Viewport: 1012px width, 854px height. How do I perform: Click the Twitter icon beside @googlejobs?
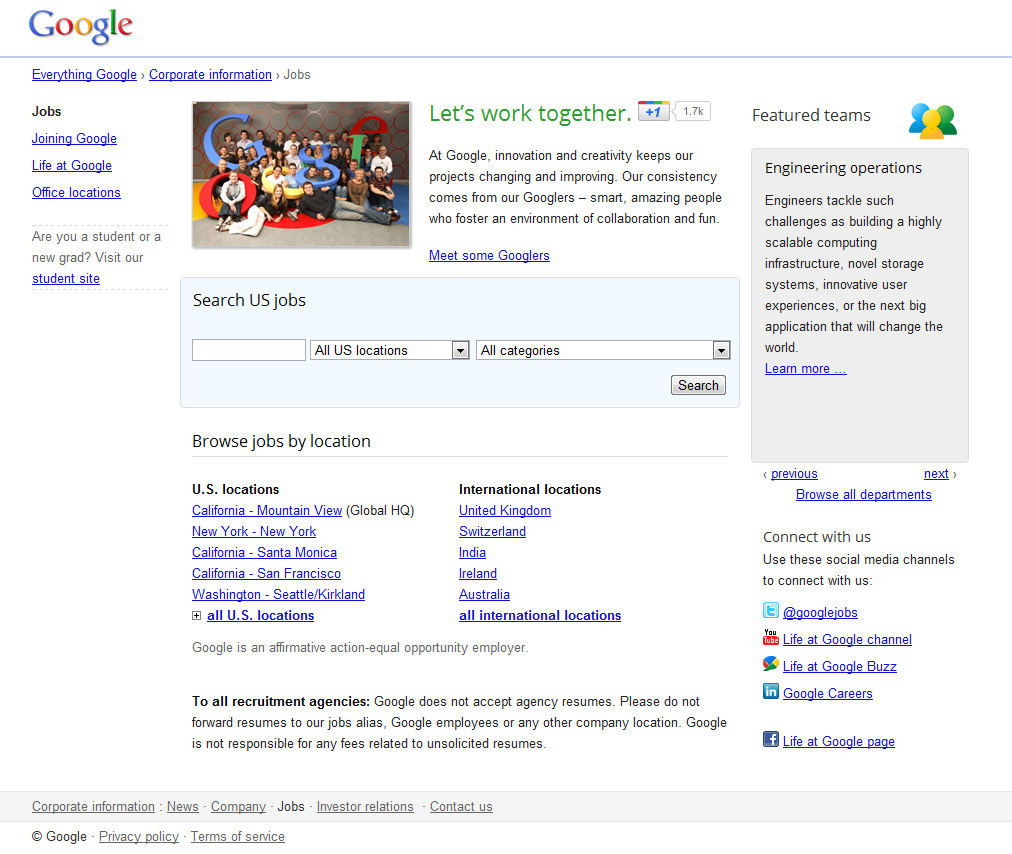(771, 610)
